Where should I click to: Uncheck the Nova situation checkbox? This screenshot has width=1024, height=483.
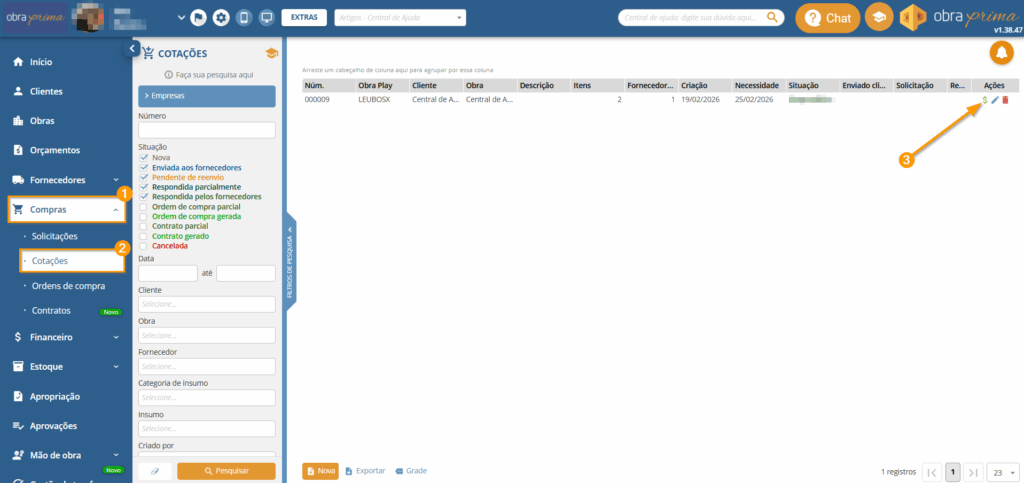[x=144, y=157]
